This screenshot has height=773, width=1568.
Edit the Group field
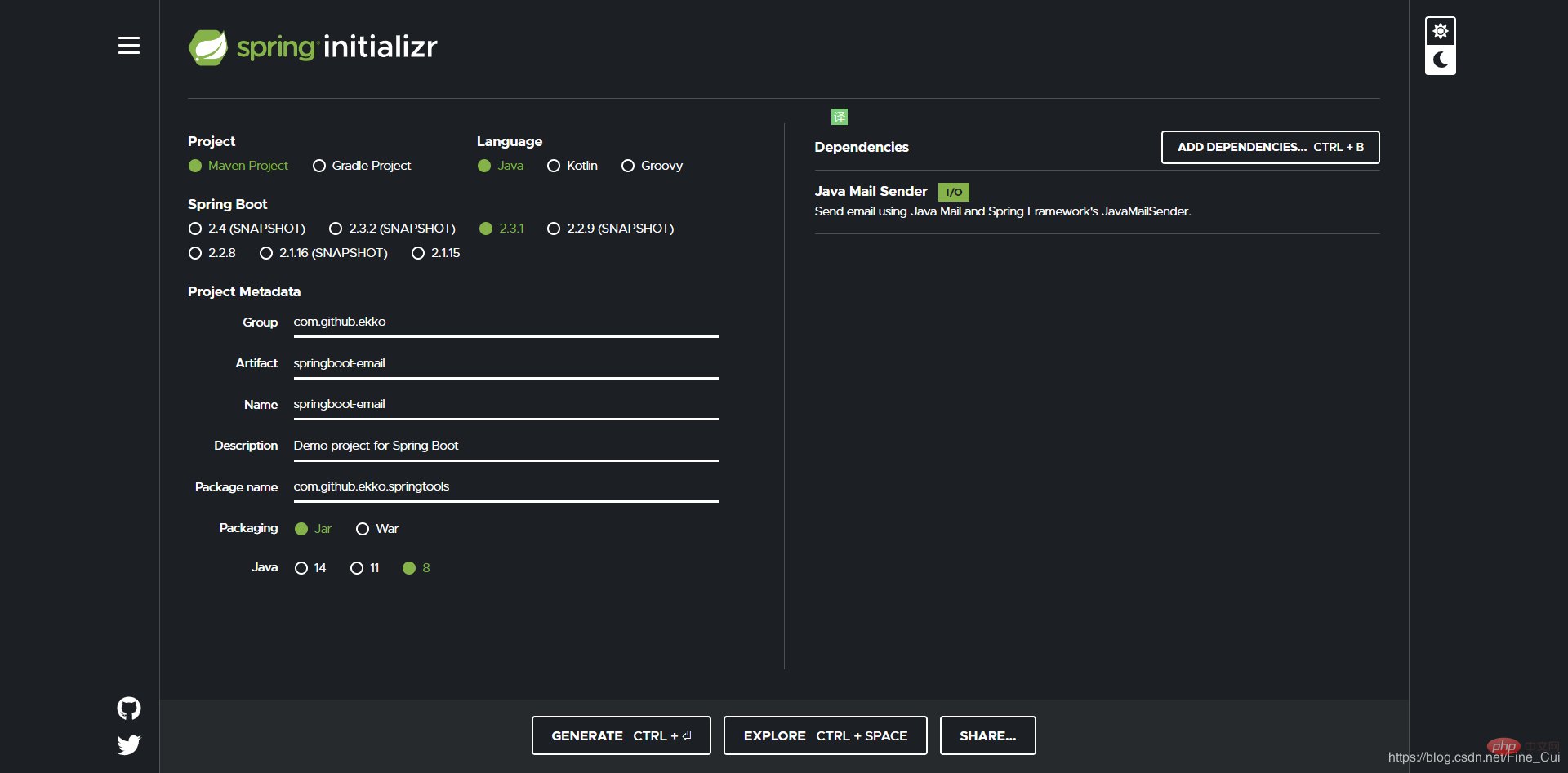click(x=506, y=322)
